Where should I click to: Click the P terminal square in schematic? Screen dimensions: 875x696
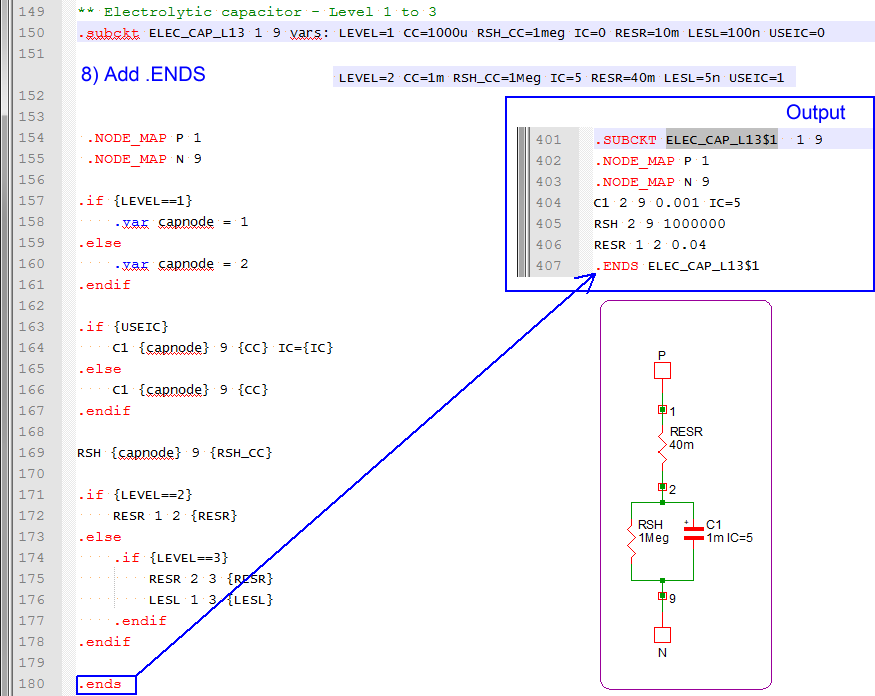[x=662, y=371]
